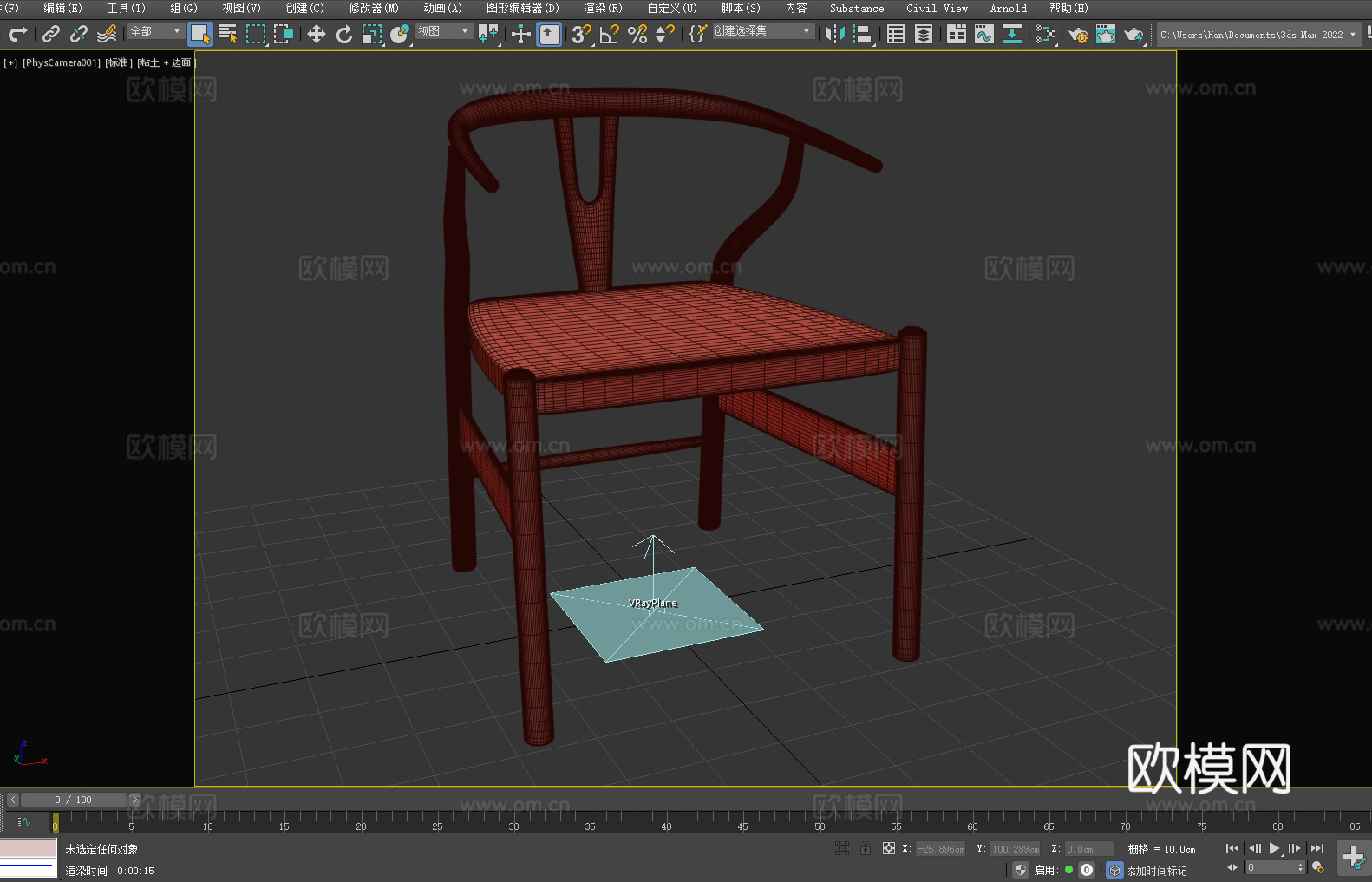The image size is (1372, 882).
Task: Open the [标准] viewport shading label
Action: (x=119, y=62)
